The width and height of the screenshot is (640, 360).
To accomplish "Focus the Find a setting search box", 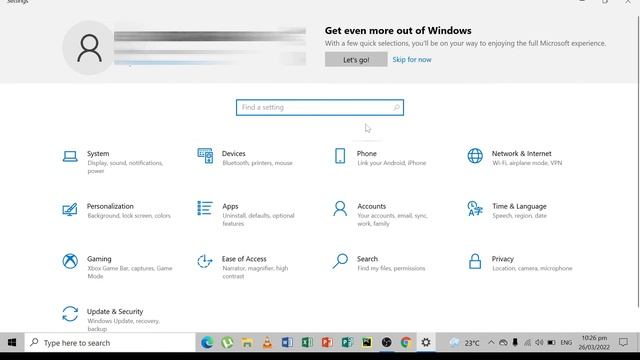I will coord(320,107).
